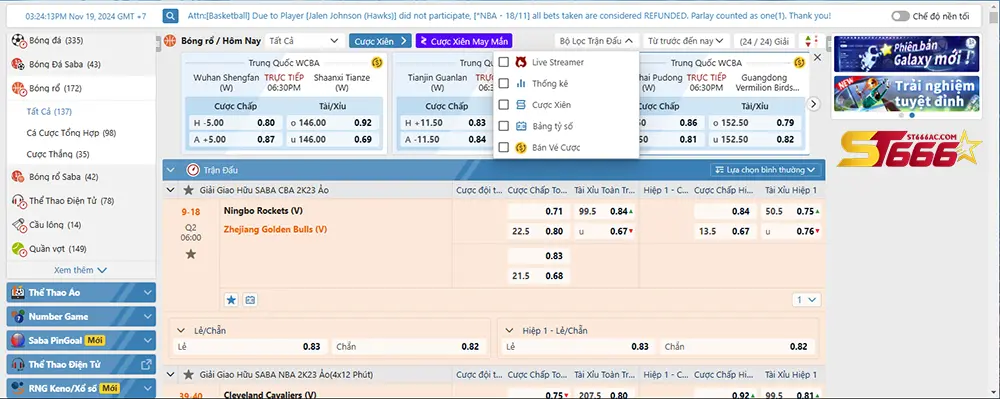Click the blue Cược Xiên button
Viewport: 1000px width, 399px height.
click(380, 41)
